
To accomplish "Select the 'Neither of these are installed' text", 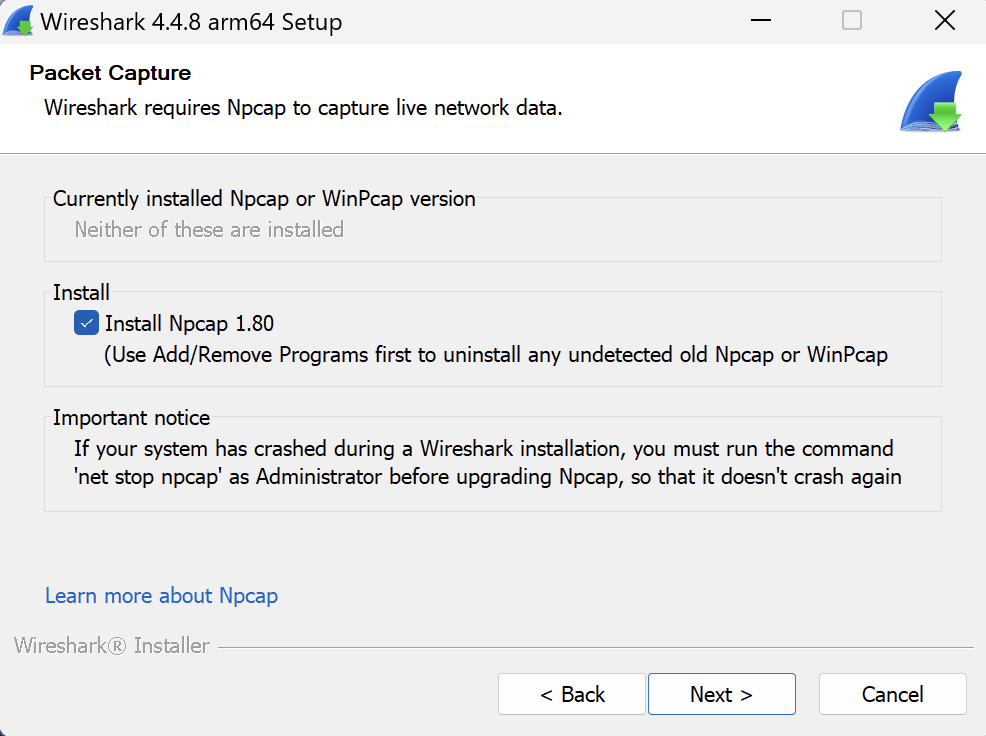I will [x=209, y=230].
